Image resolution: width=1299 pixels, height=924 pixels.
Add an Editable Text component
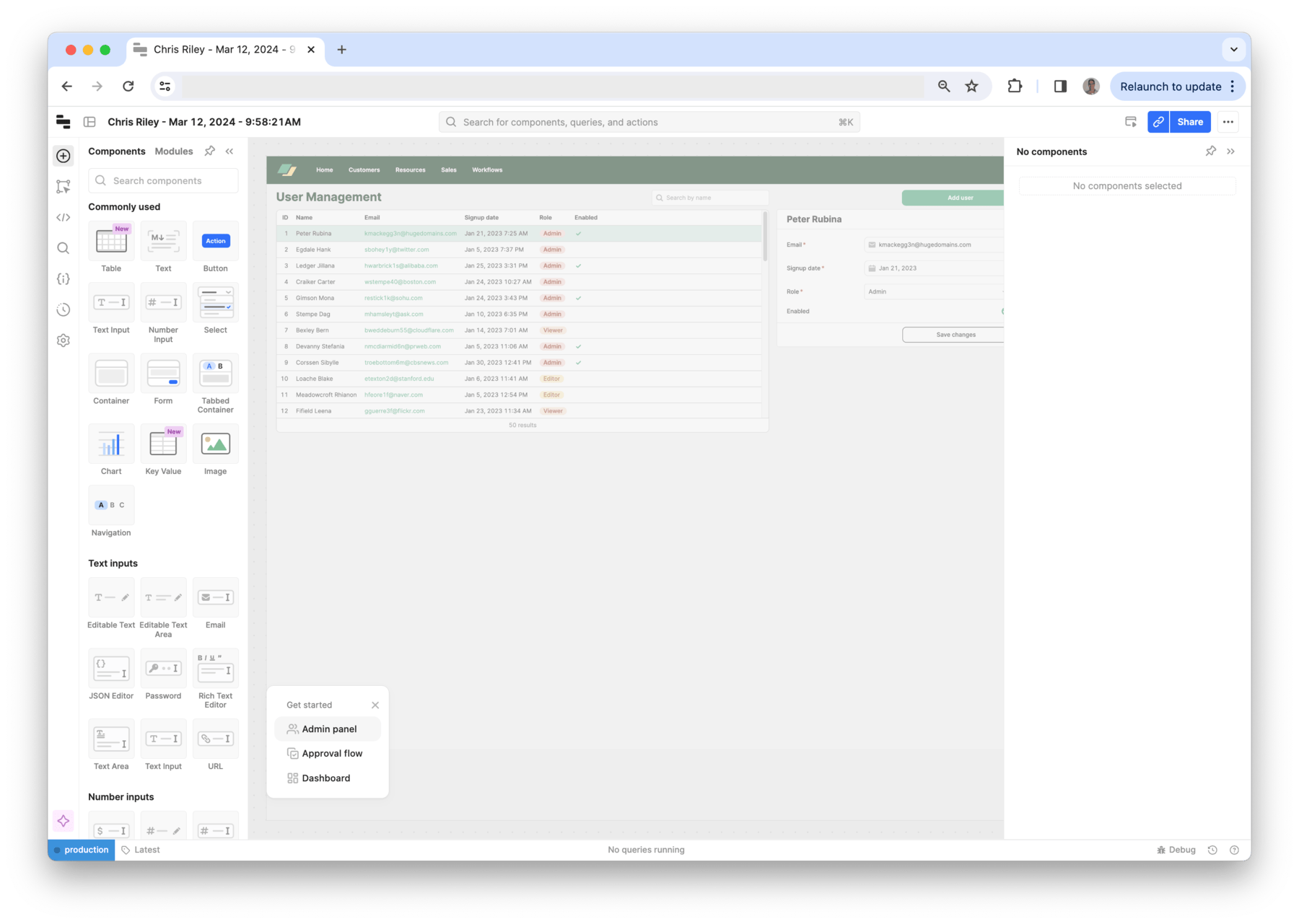[x=111, y=604]
